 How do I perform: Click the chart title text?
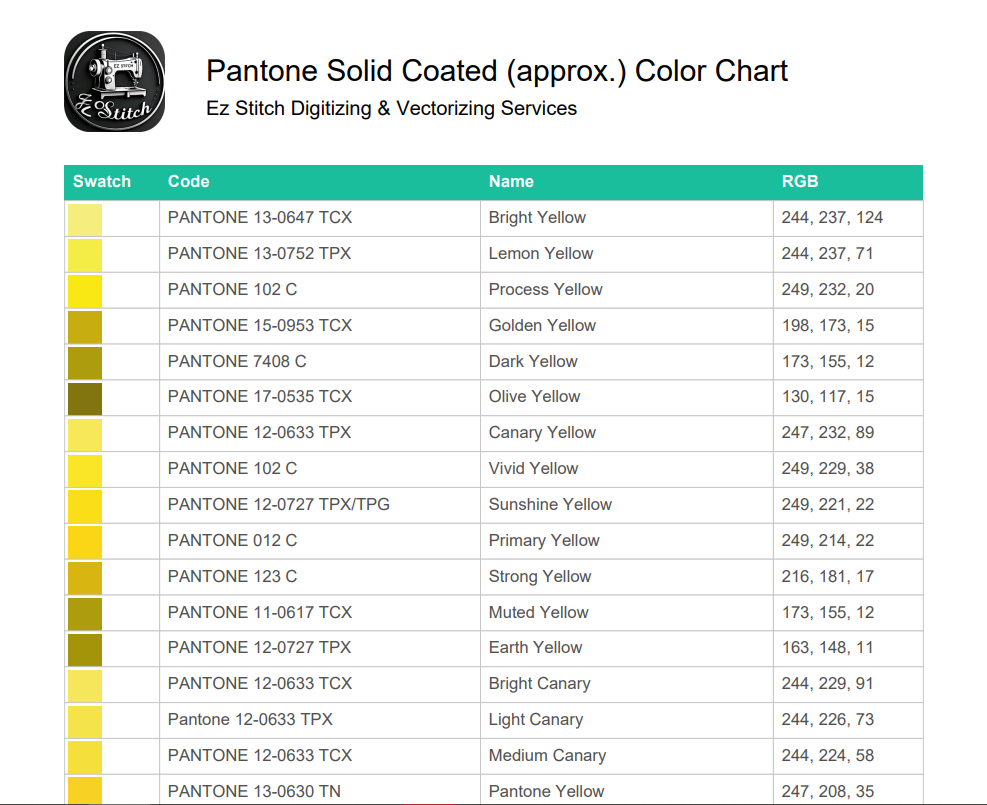(x=496, y=71)
